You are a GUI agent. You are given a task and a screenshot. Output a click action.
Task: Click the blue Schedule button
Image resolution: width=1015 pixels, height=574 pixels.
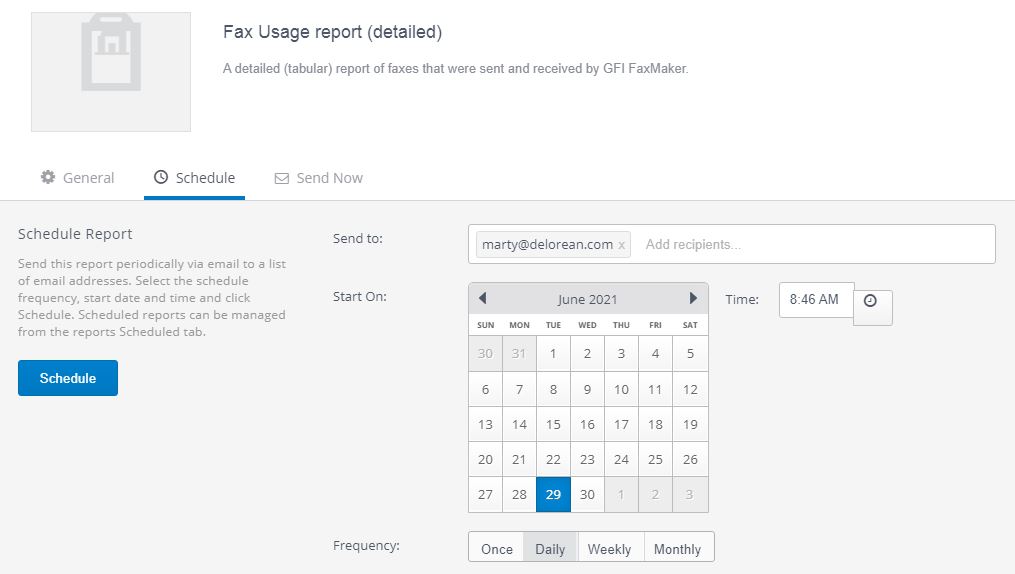coord(68,378)
